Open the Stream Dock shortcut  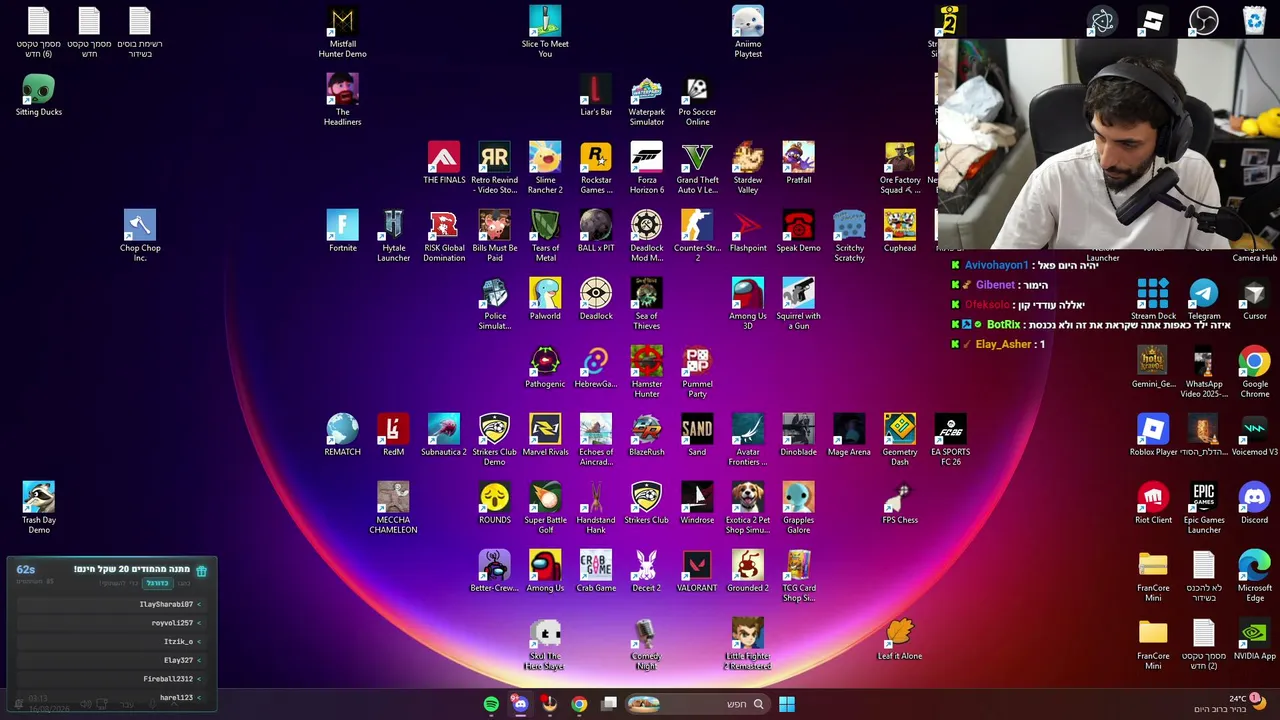tap(1153, 300)
